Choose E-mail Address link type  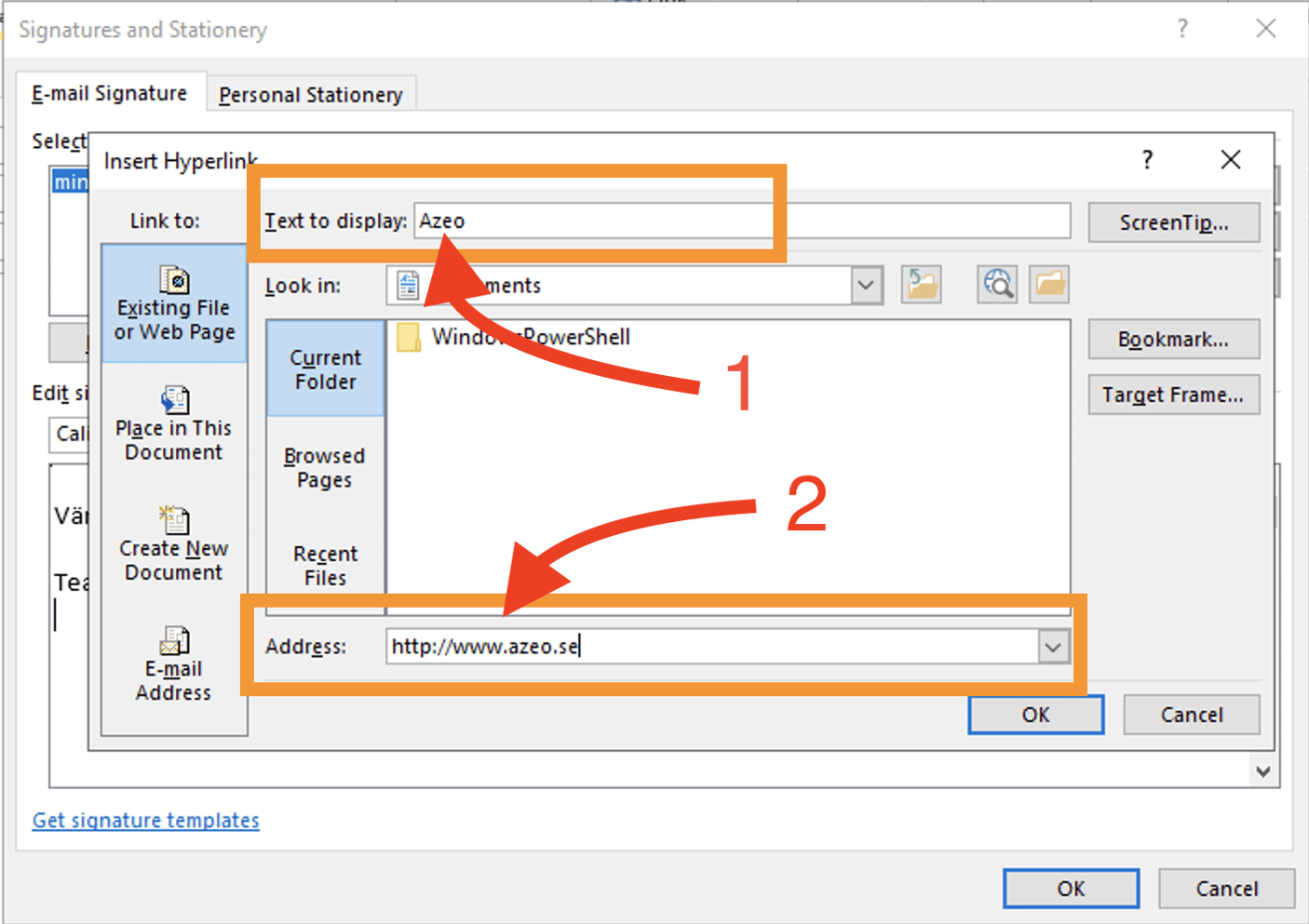pos(174,665)
